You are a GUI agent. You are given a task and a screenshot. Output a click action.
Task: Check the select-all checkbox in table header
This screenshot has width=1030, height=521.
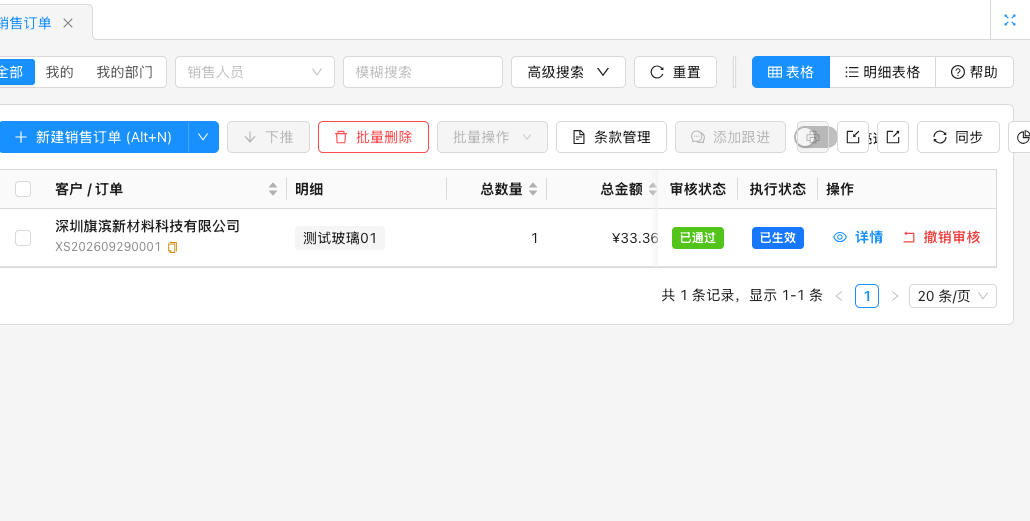[x=23, y=189]
